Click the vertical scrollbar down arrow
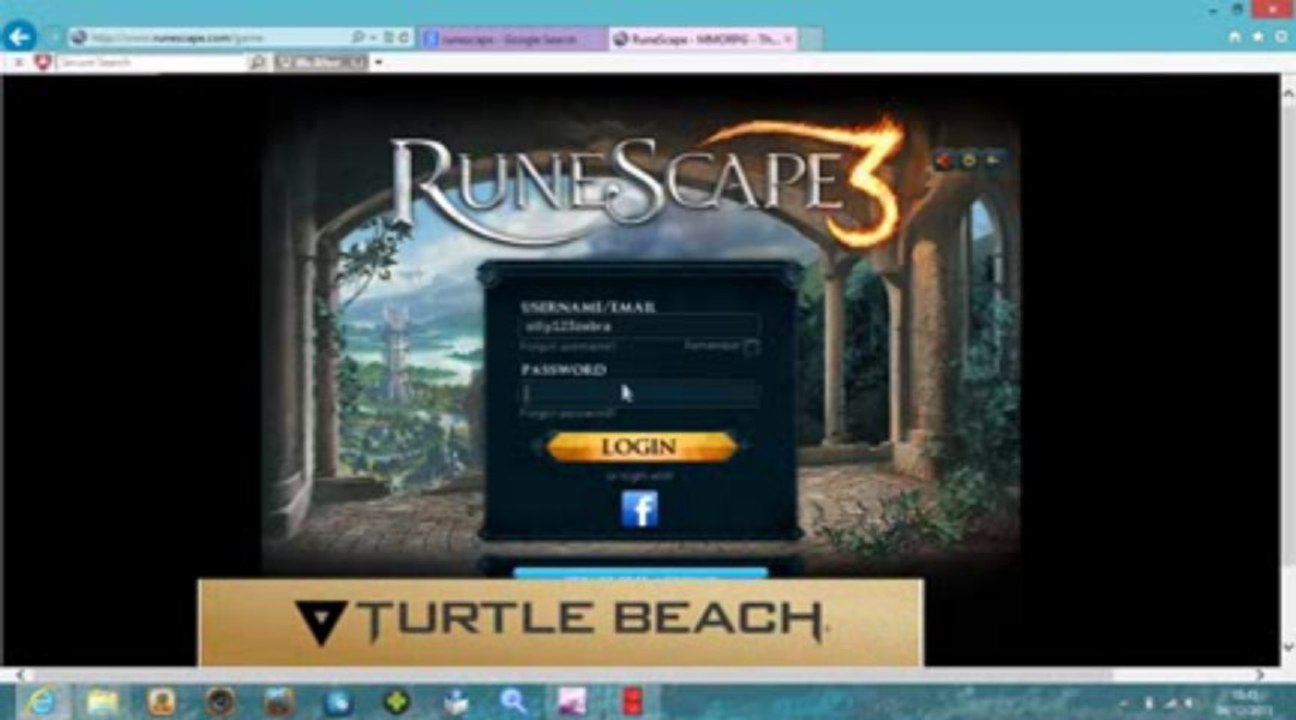 (1287, 647)
